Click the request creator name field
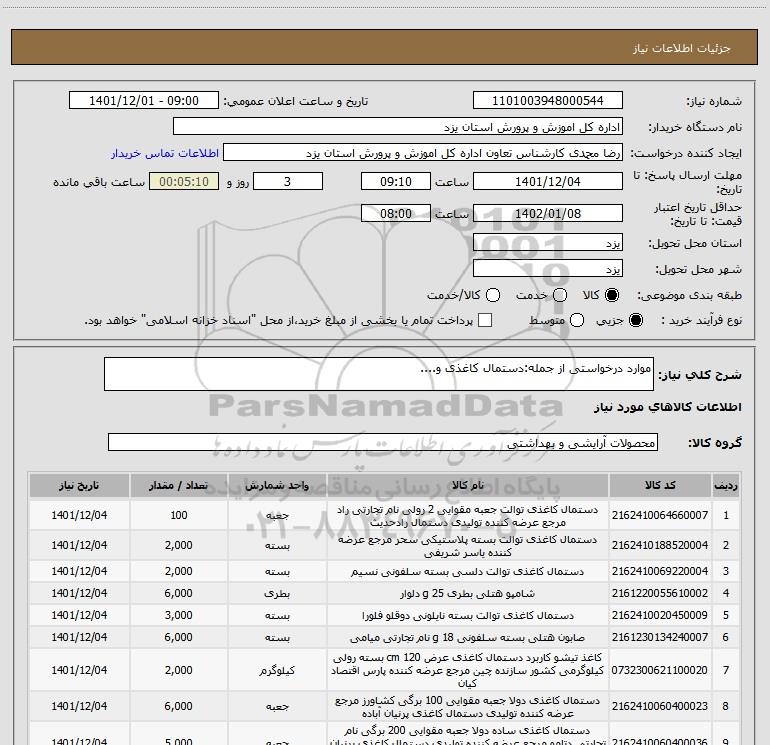This screenshot has width=770, height=745. [423, 152]
